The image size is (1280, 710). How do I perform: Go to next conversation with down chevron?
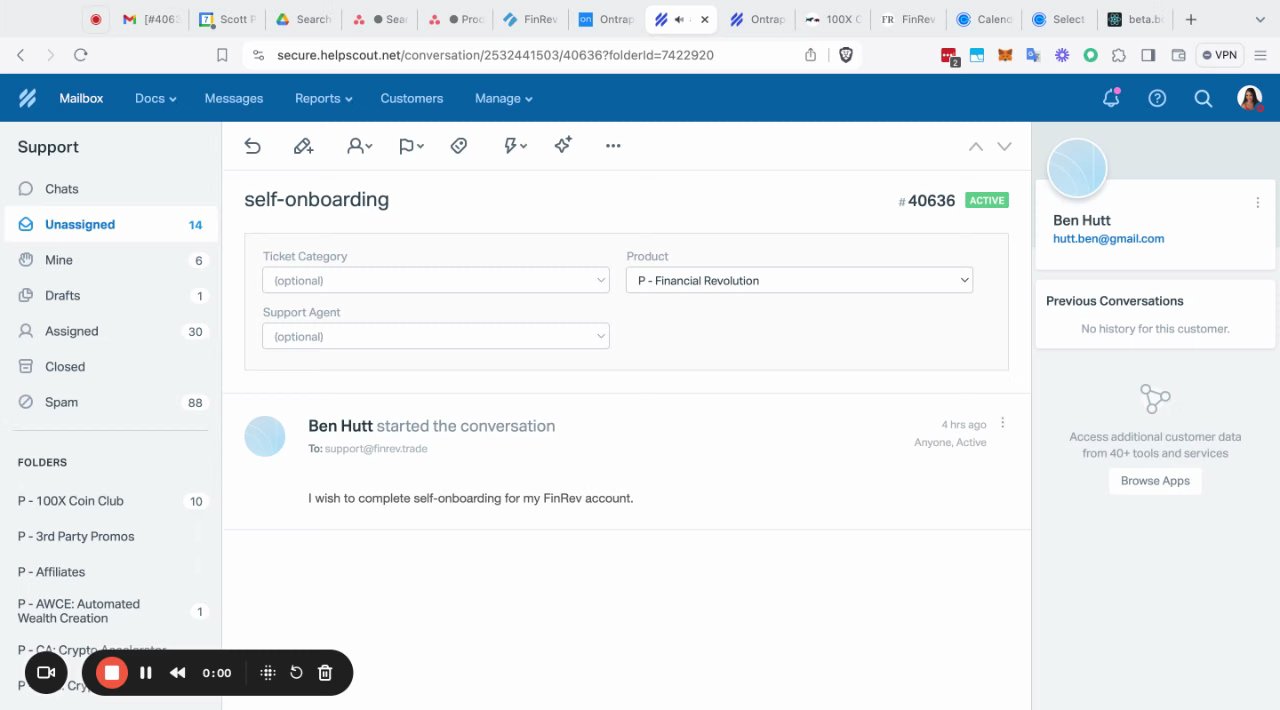tap(1004, 146)
